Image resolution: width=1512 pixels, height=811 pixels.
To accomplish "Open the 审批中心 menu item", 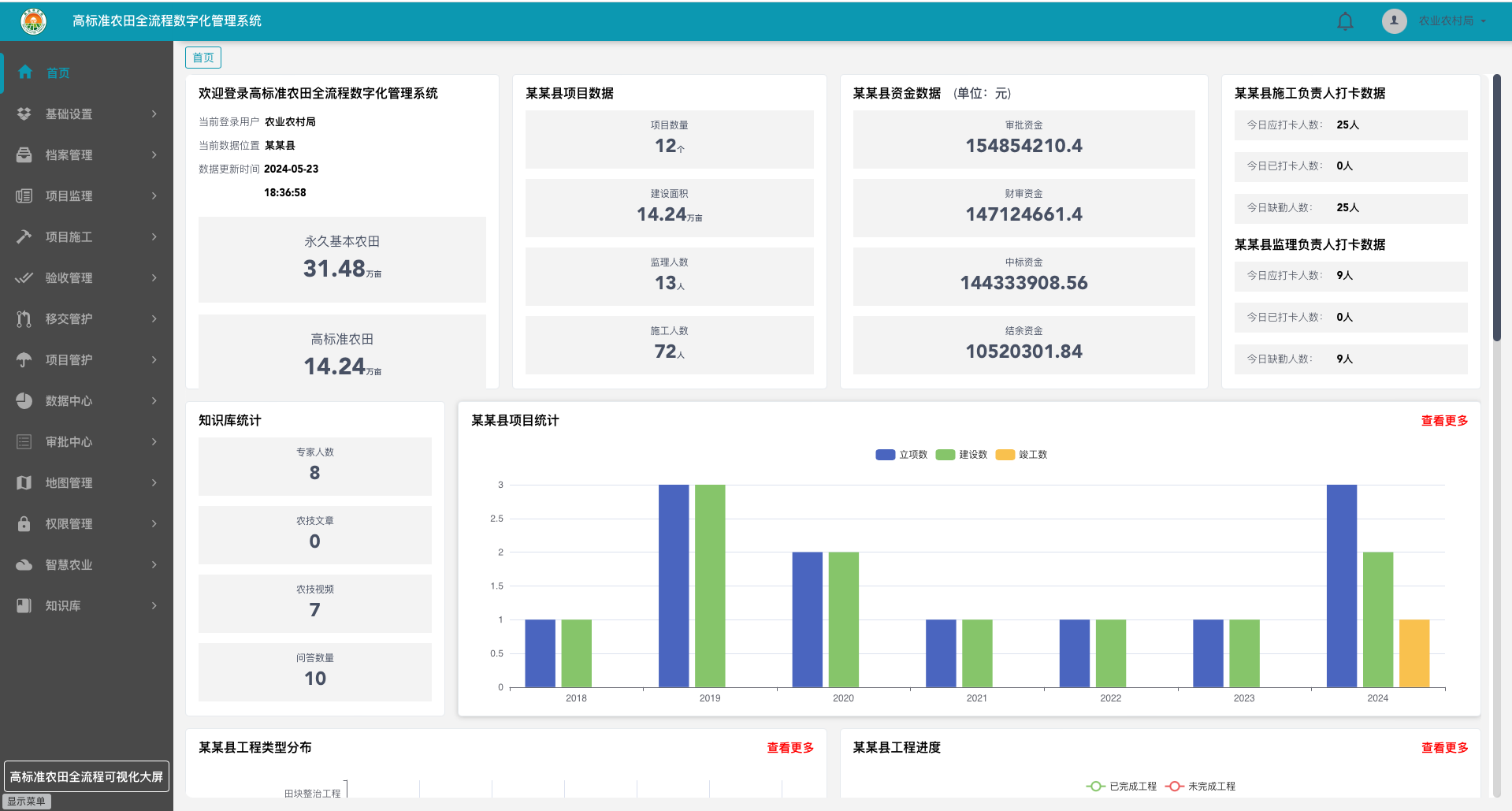I will [87, 441].
